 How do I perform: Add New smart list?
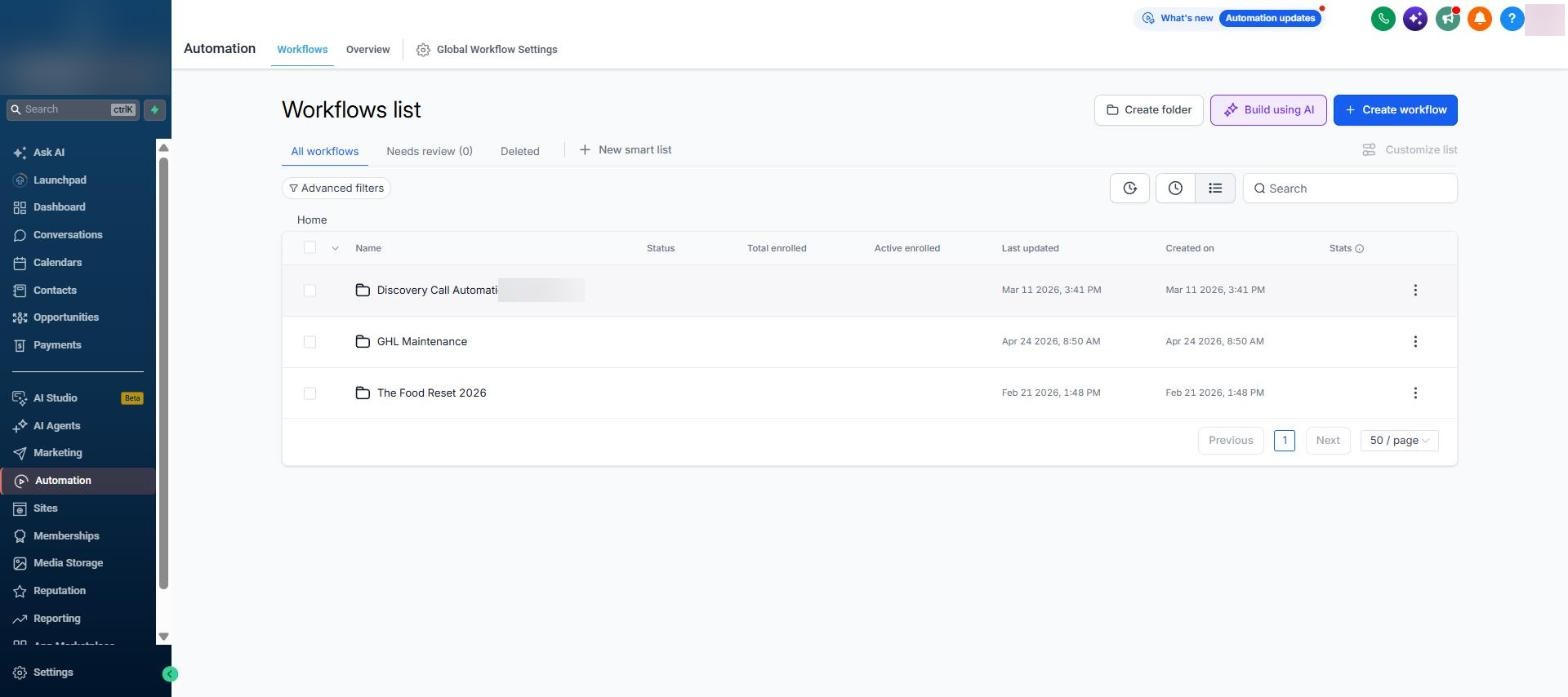[625, 150]
